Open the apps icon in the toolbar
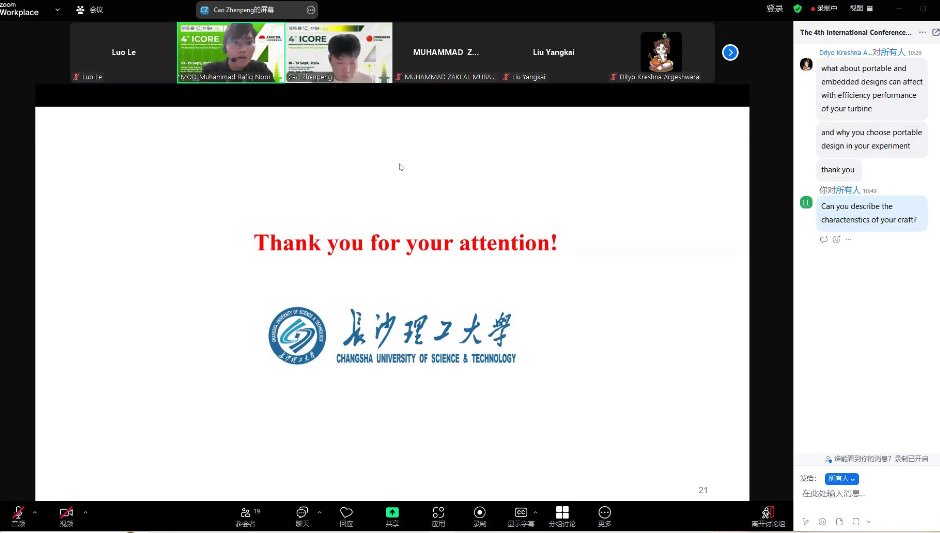Screen dimensions: 940x533 tap(438, 513)
